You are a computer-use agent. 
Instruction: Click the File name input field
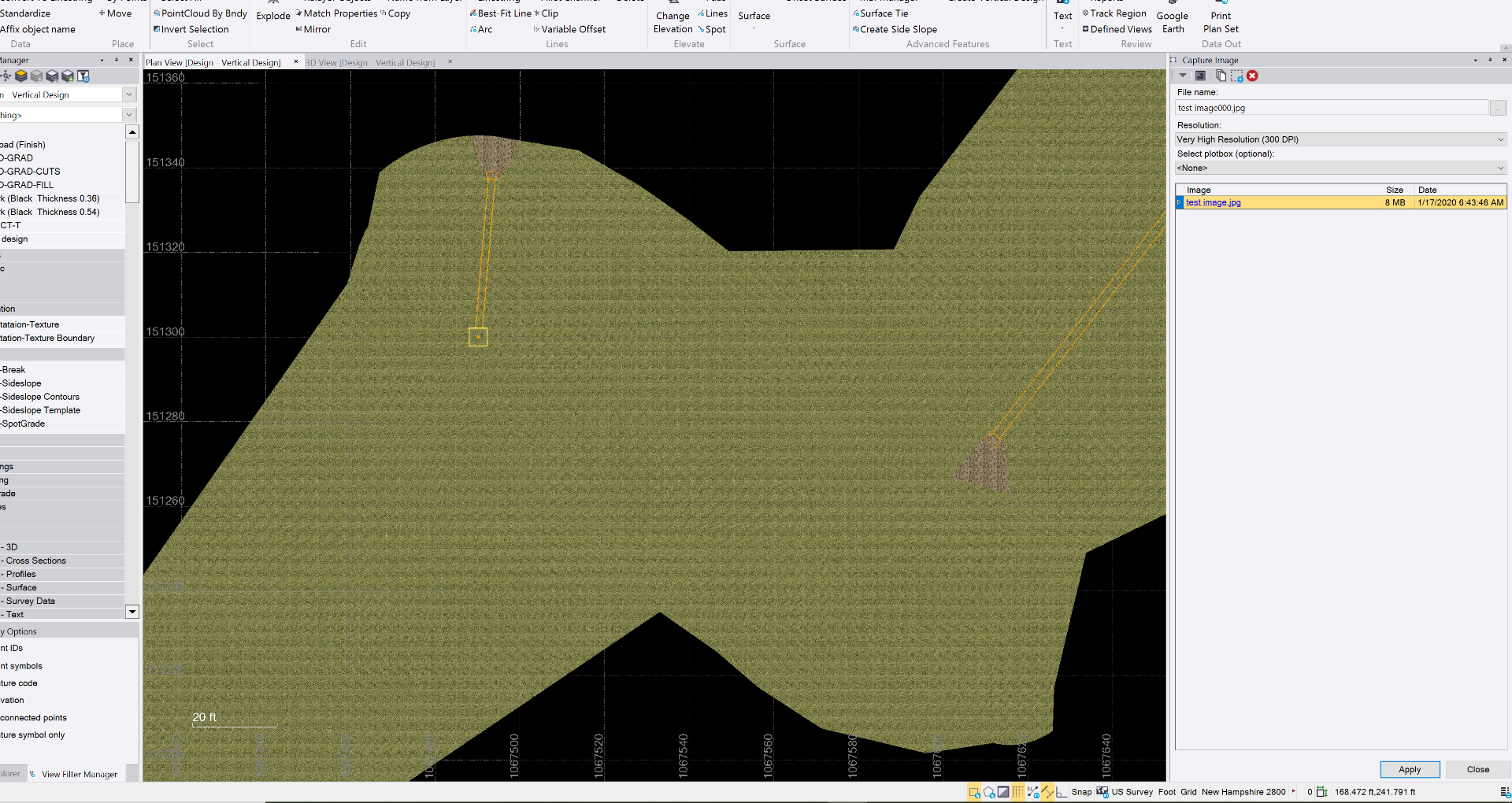pos(1331,108)
